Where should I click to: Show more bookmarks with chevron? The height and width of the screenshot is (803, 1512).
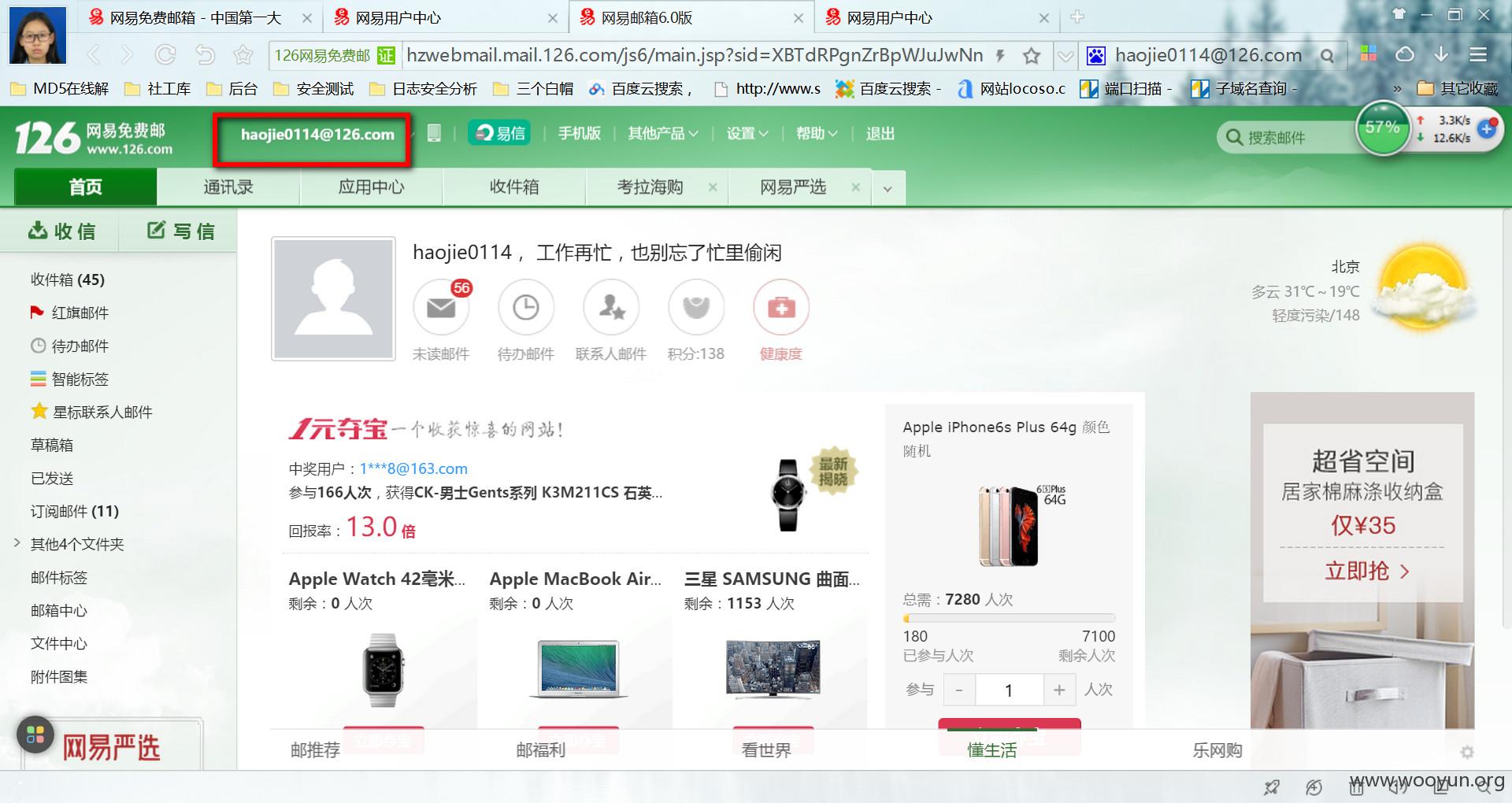click(1397, 89)
